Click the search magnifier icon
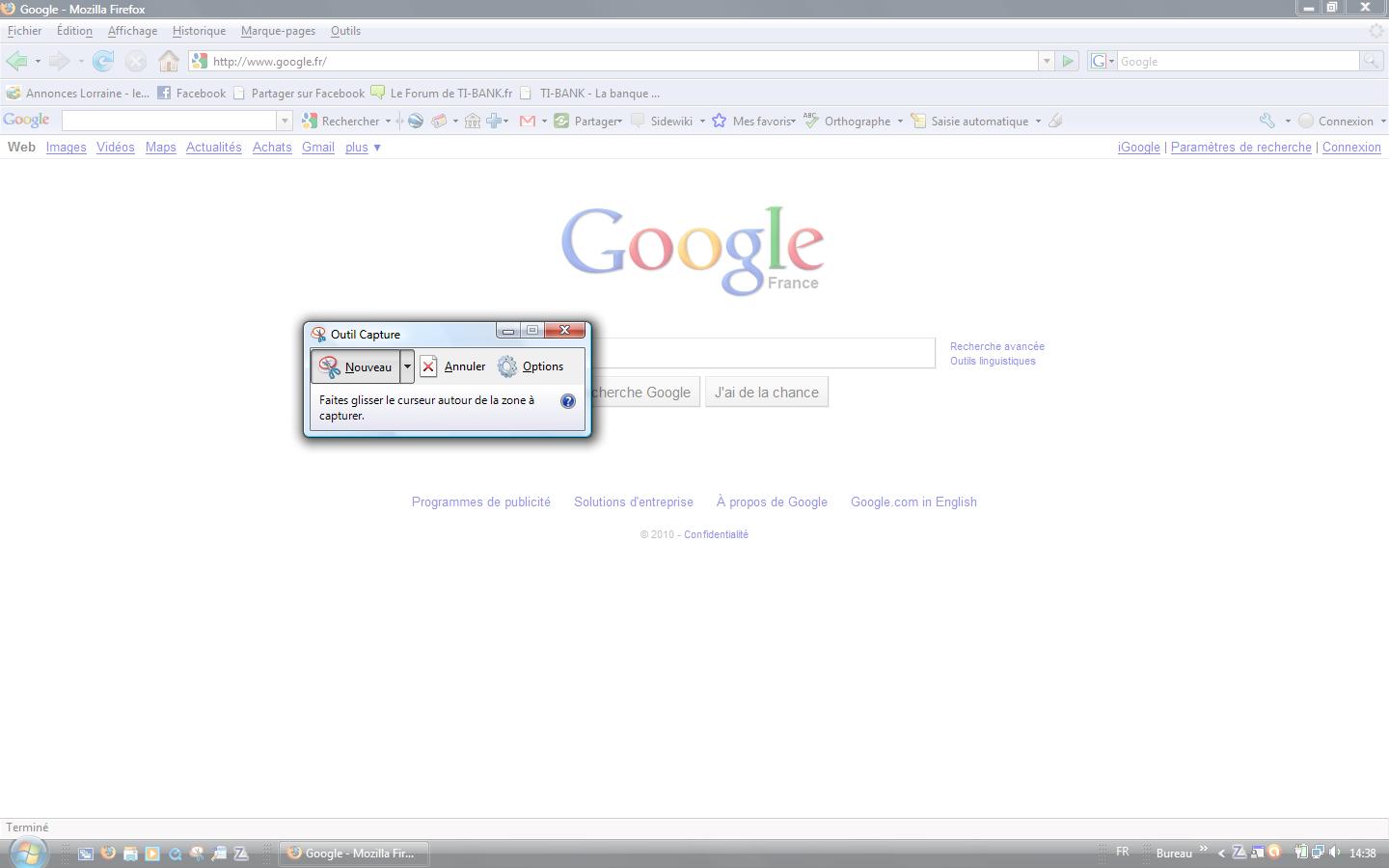Viewport: 1389px width, 868px height. [1370, 61]
